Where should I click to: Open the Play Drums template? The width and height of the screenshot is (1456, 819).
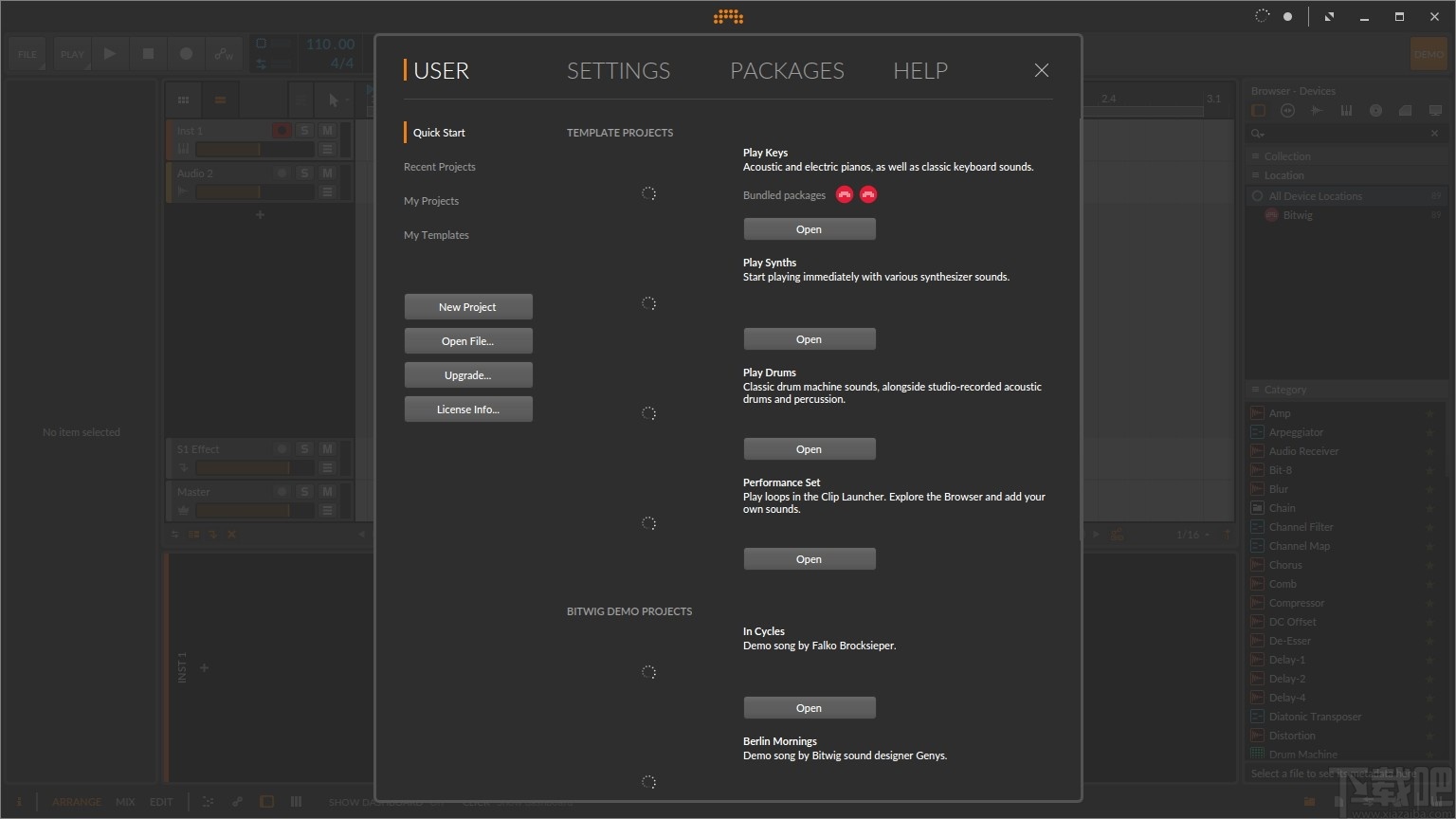click(810, 448)
